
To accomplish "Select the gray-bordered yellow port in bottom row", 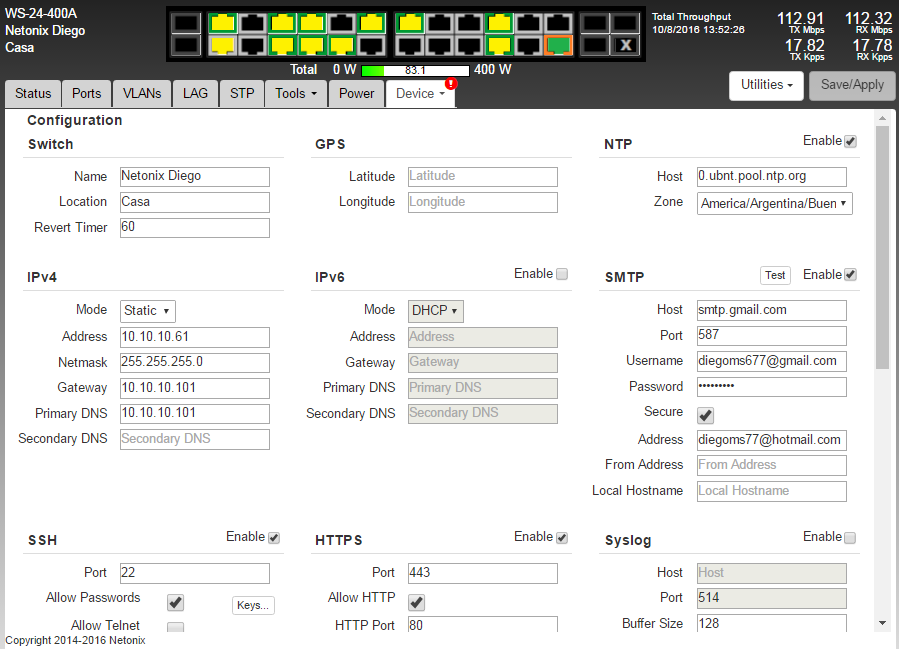I will click(223, 45).
